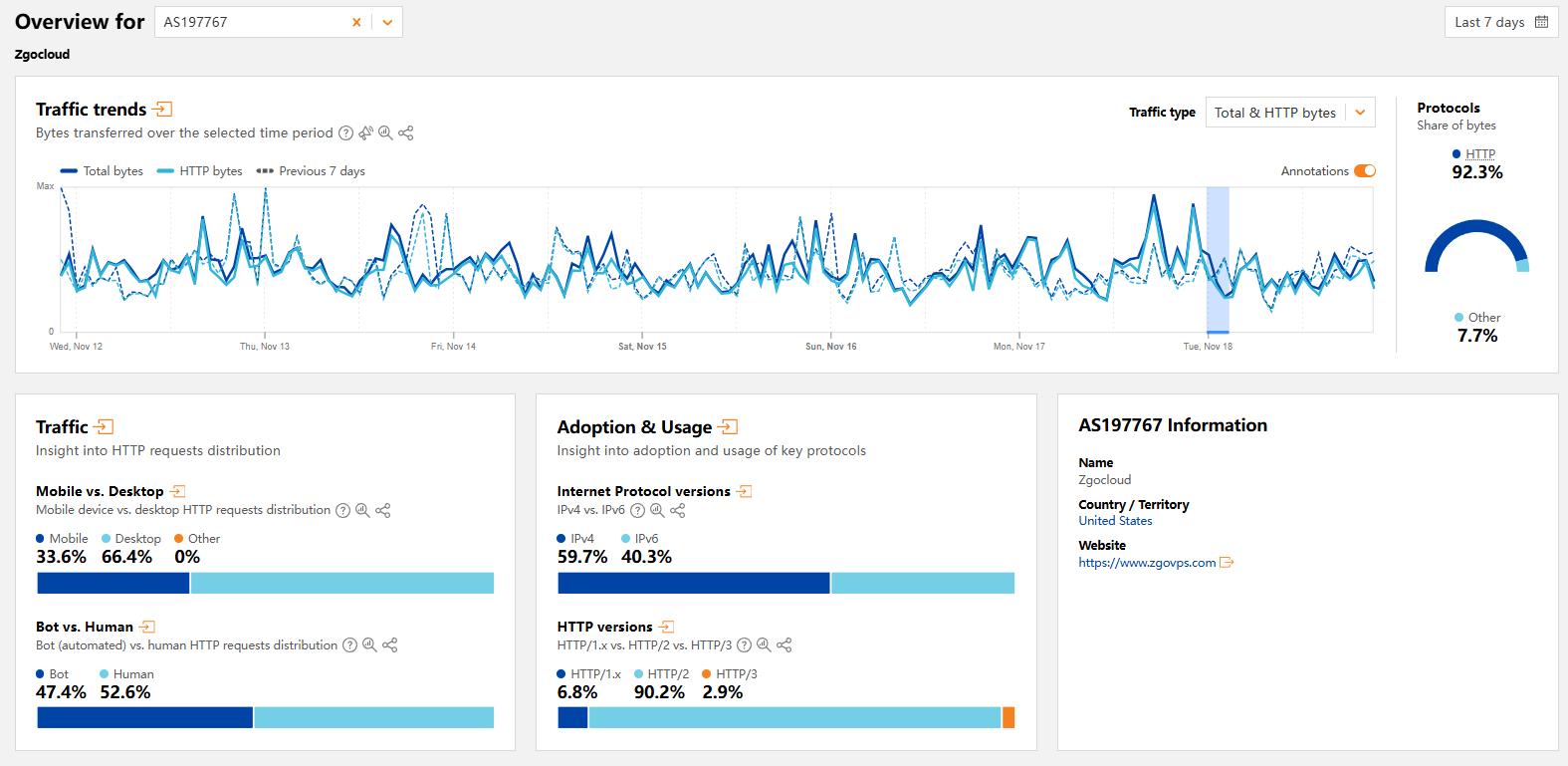The width and height of the screenshot is (1568, 766).
Task: Hide the Previous 7 days series
Action: (311, 171)
